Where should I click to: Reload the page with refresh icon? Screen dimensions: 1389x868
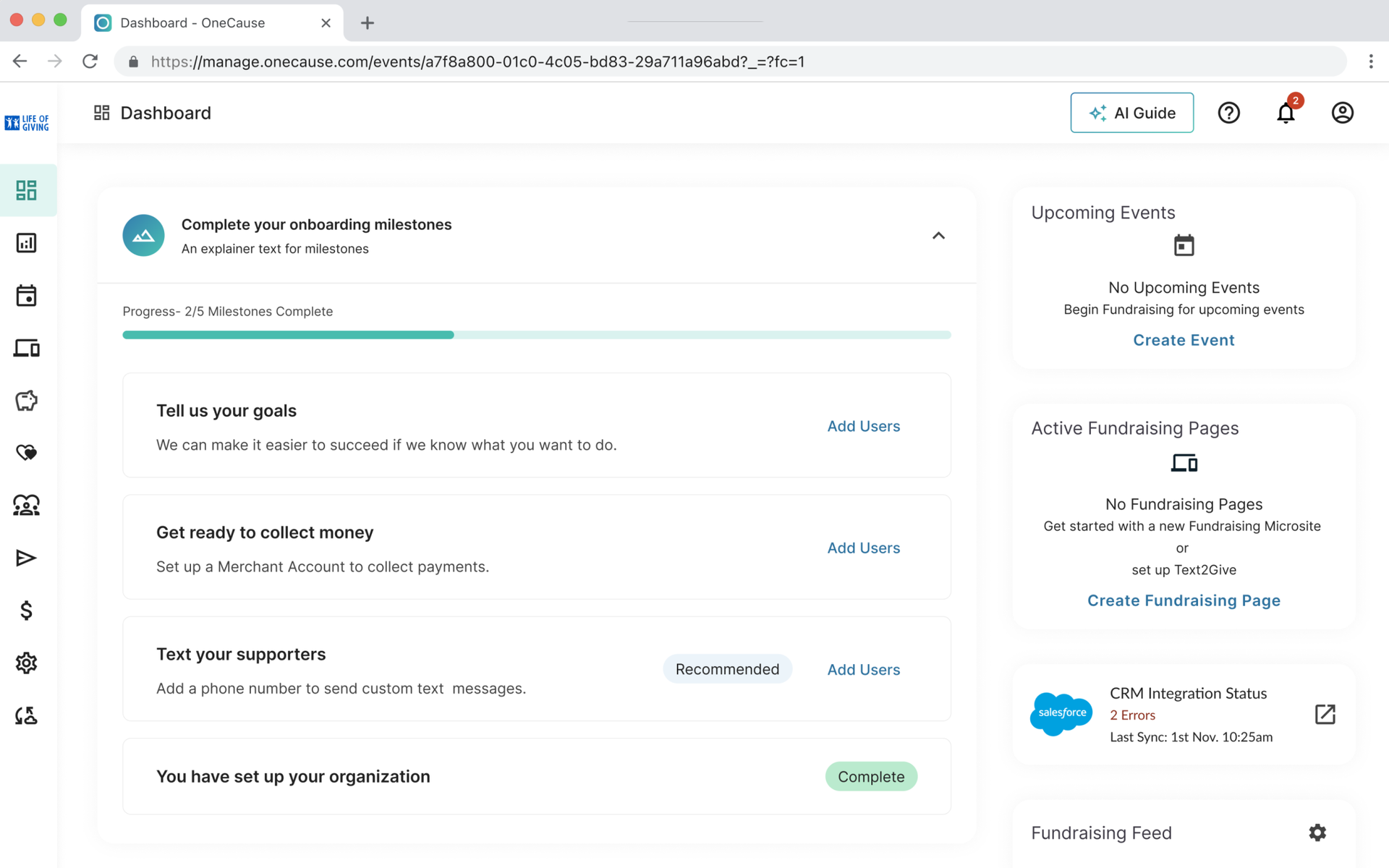[90, 61]
